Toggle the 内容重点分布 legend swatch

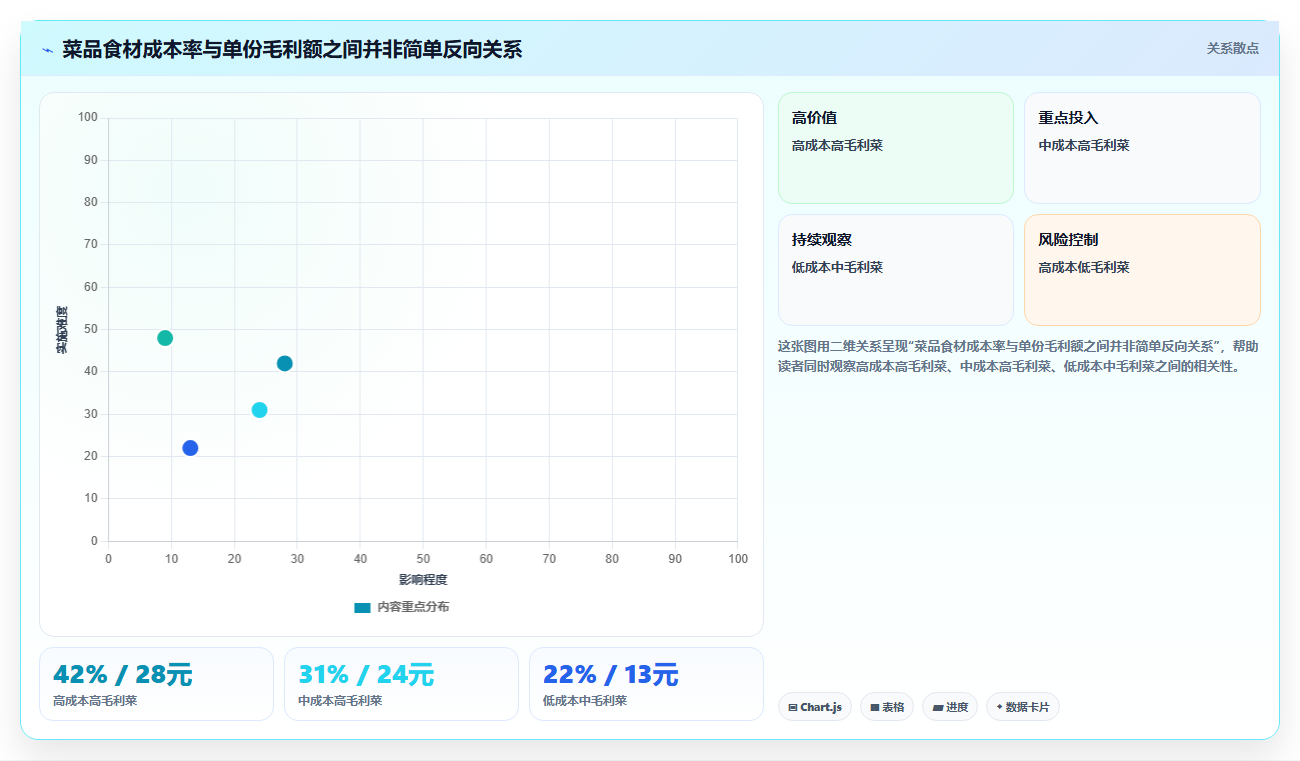[x=362, y=607]
